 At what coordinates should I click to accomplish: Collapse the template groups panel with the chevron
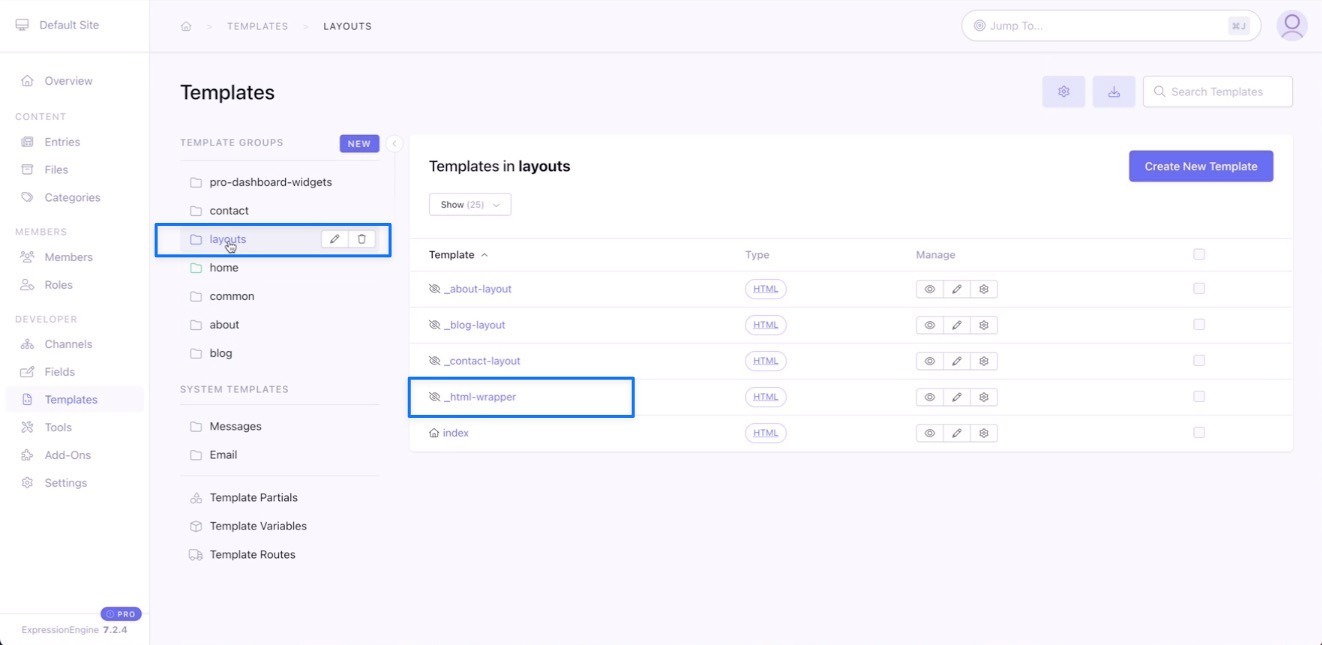point(395,143)
